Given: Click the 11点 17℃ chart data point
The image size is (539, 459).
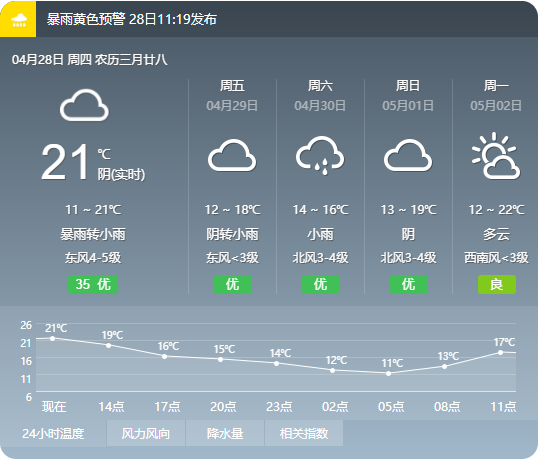Looking at the screenshot, I should (500, 352).
